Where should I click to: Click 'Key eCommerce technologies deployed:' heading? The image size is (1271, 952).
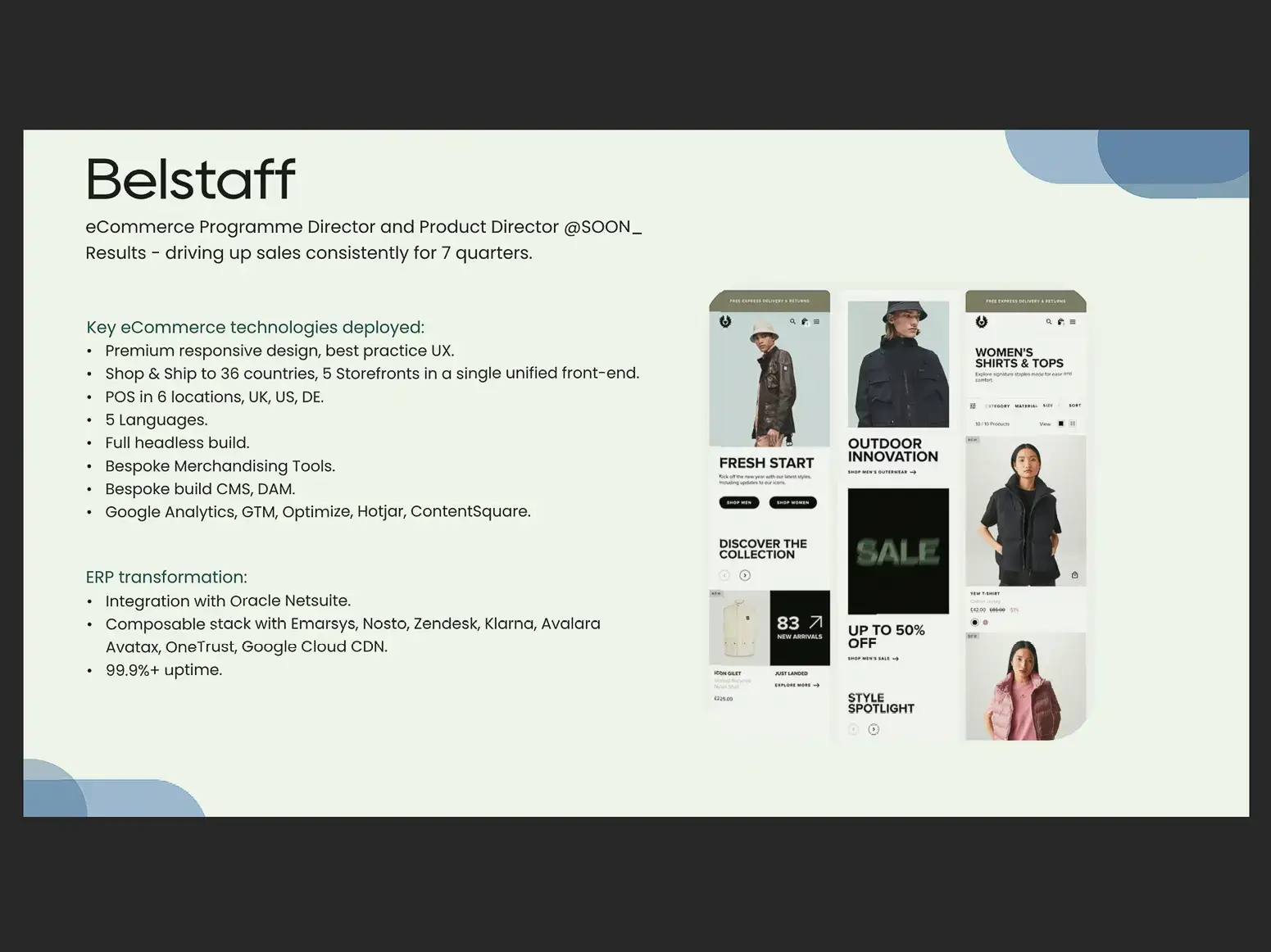[255, 327]
